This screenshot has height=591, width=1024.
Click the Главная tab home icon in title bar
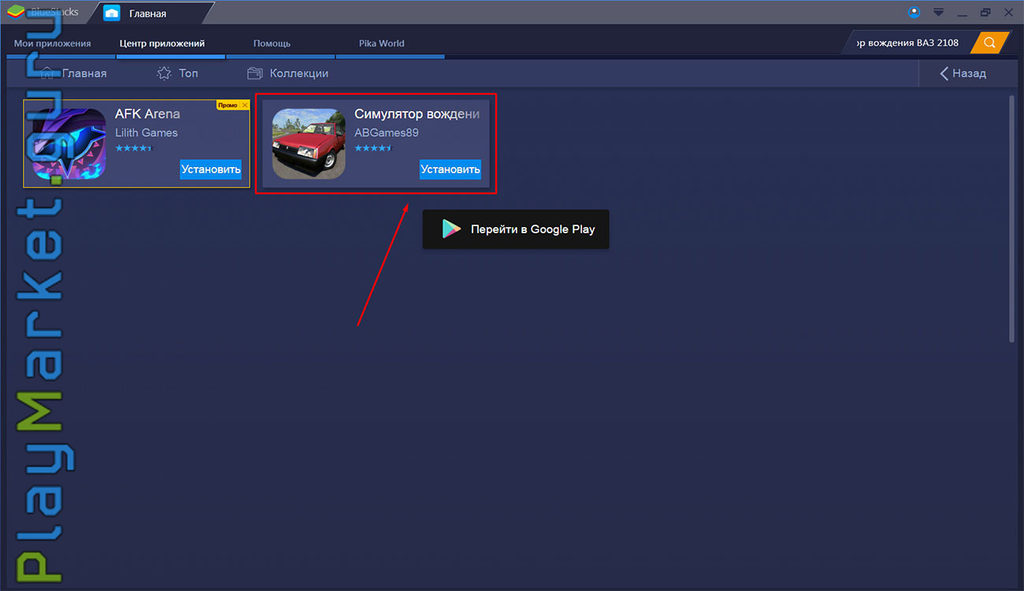[112, 13]
